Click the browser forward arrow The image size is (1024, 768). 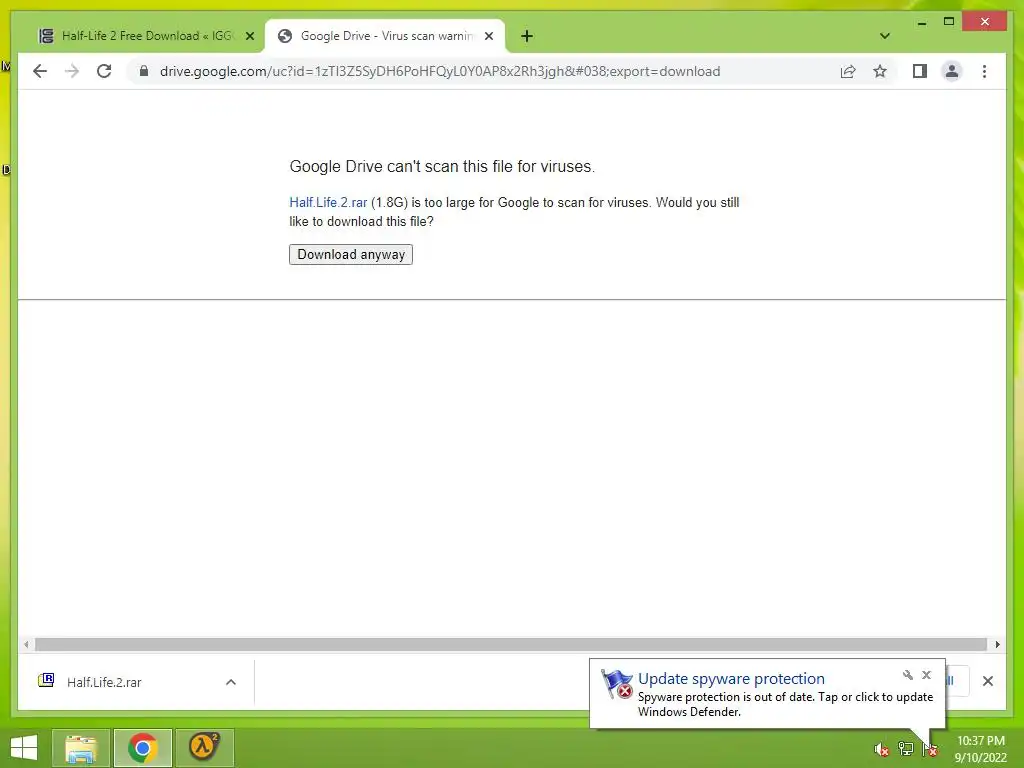72,71
